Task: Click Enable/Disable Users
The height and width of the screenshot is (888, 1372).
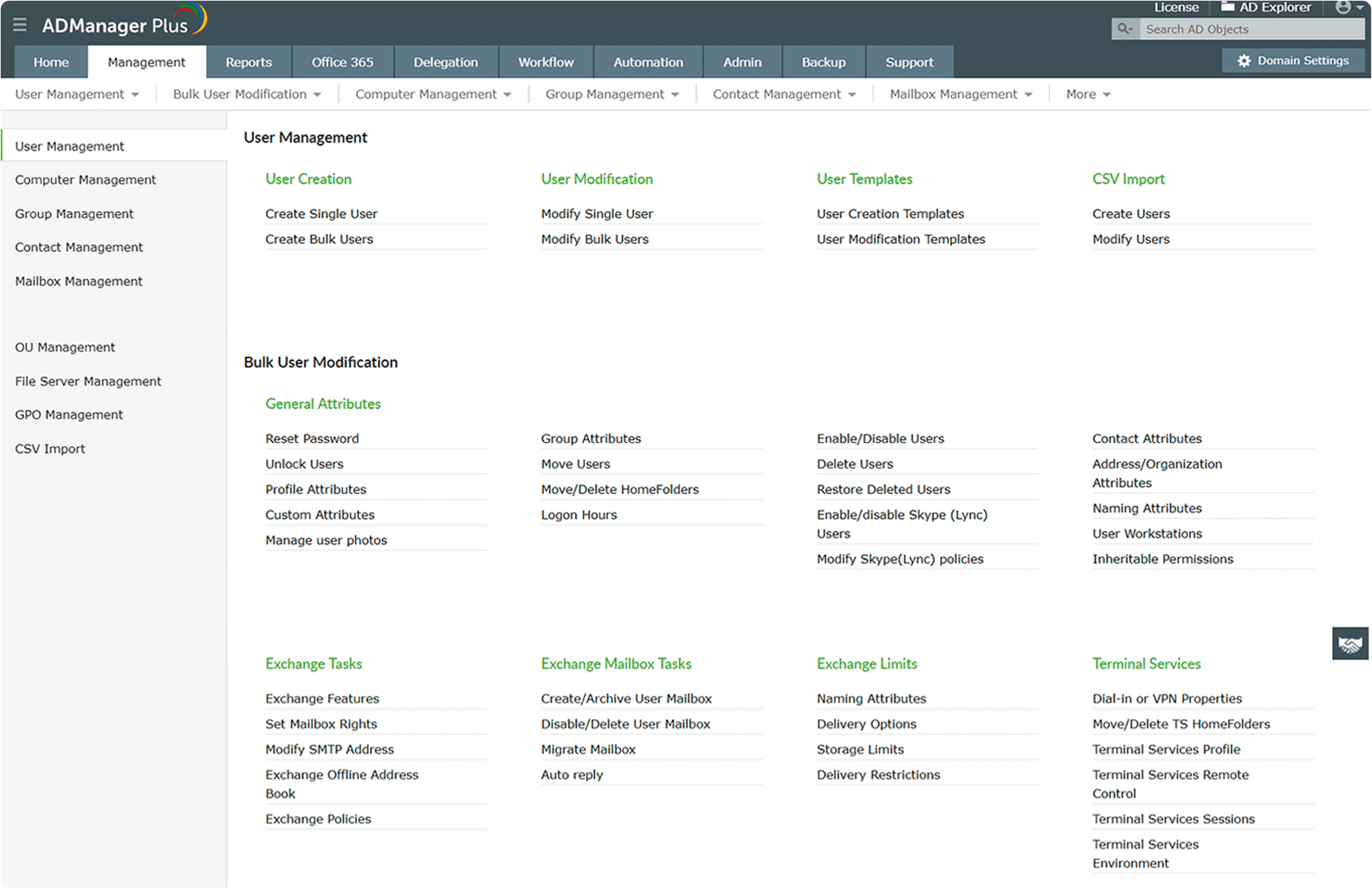Action: pyautogui.click(x=881, y=439)
